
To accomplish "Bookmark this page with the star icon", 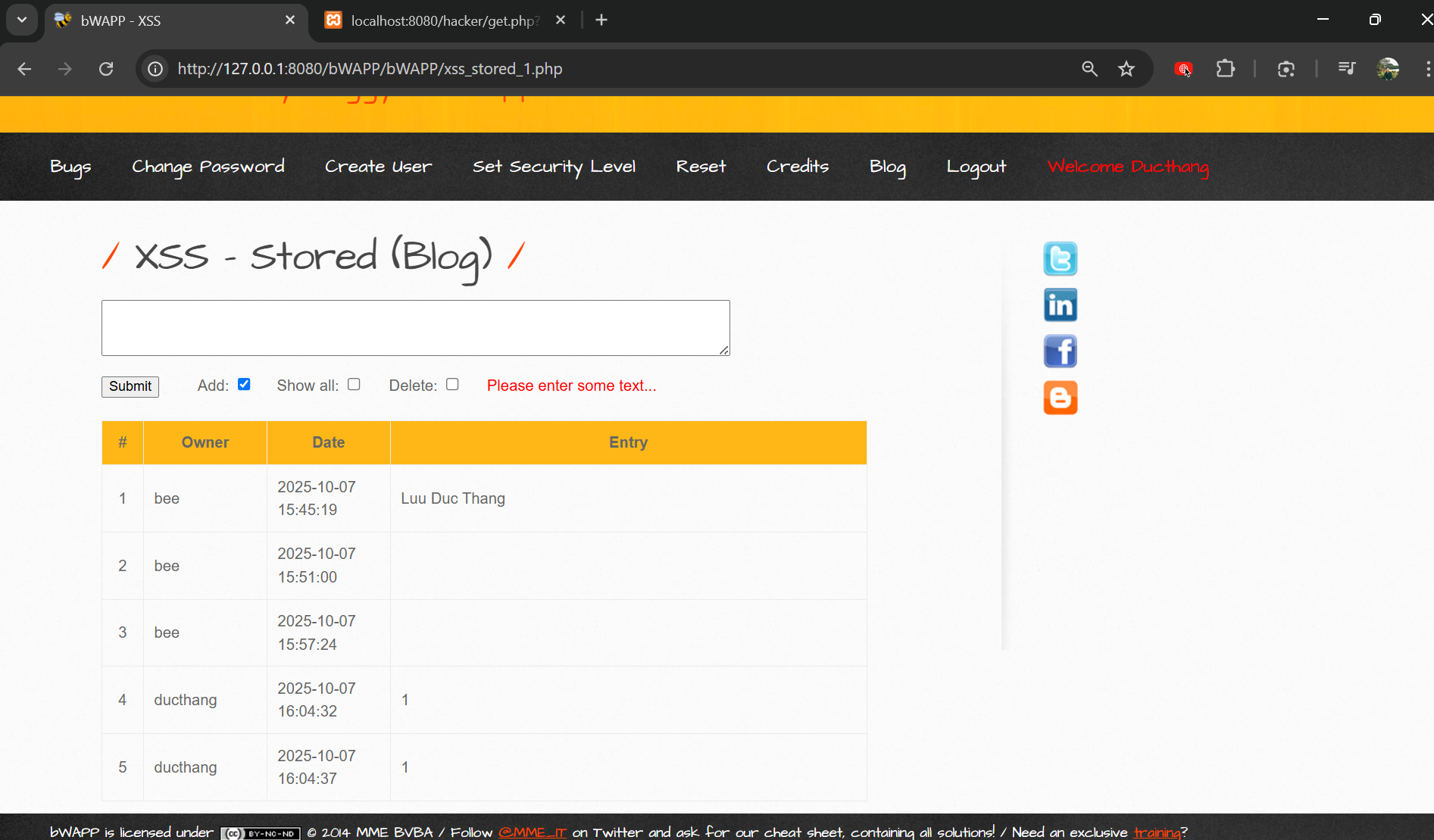I will pyautogui.click(x=1126, y=69).
